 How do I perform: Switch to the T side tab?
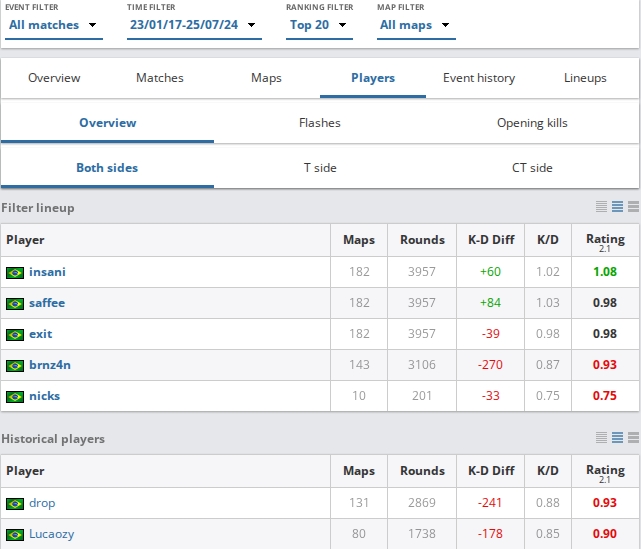click(320, 168)
